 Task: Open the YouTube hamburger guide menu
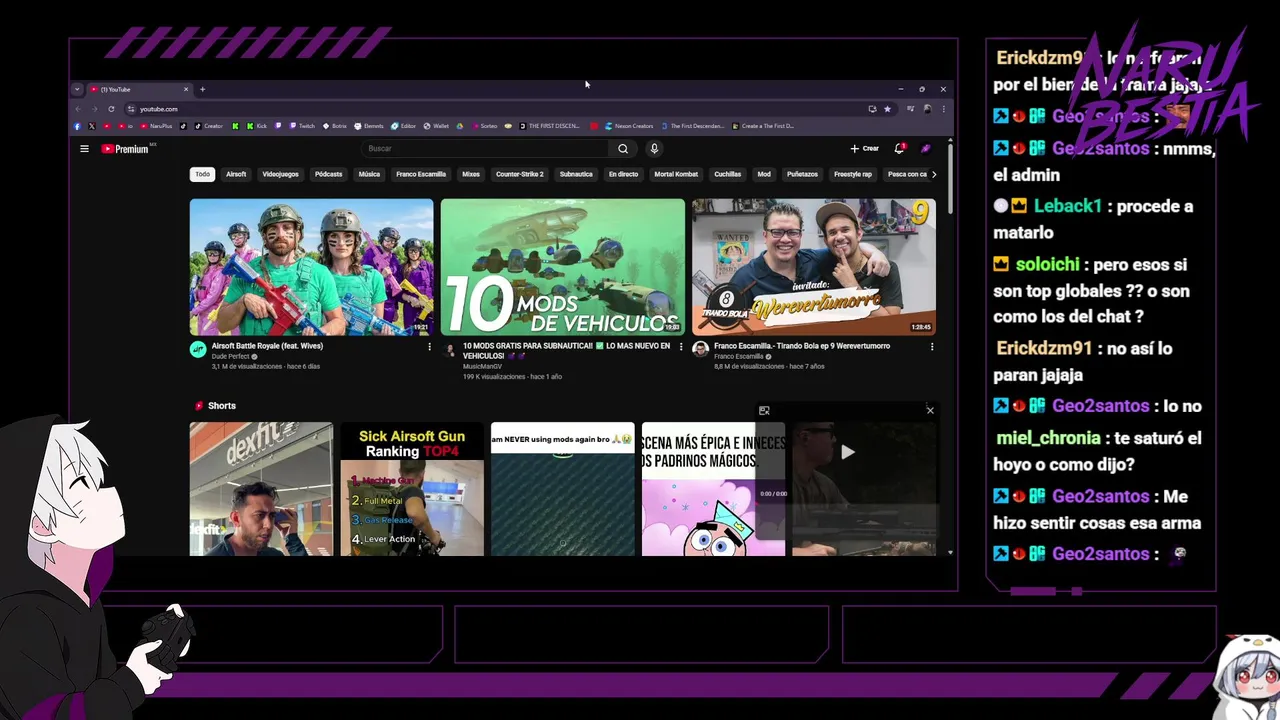click(x=84, y=149)
